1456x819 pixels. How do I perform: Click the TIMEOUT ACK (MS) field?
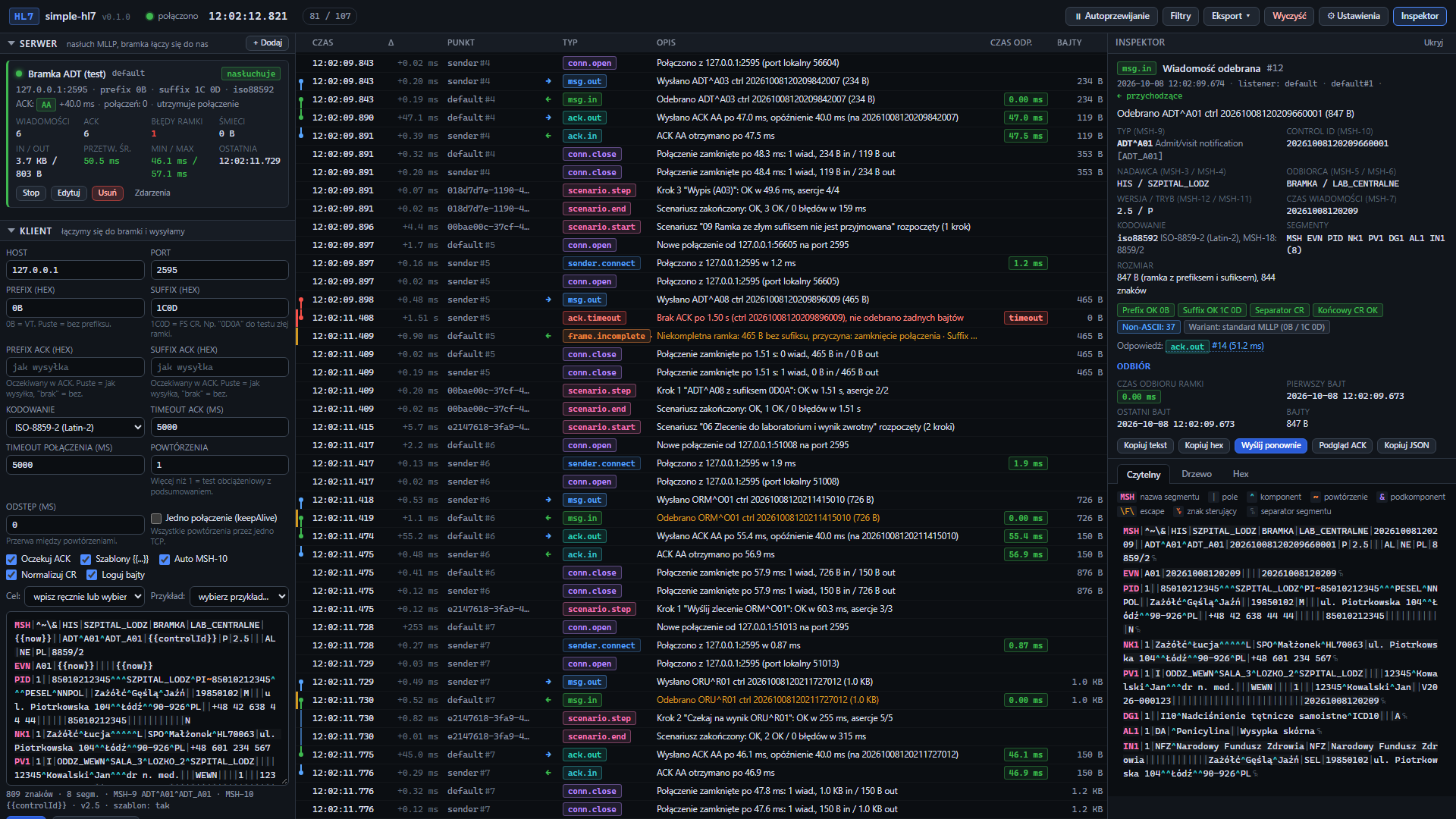tap(219, 428)
